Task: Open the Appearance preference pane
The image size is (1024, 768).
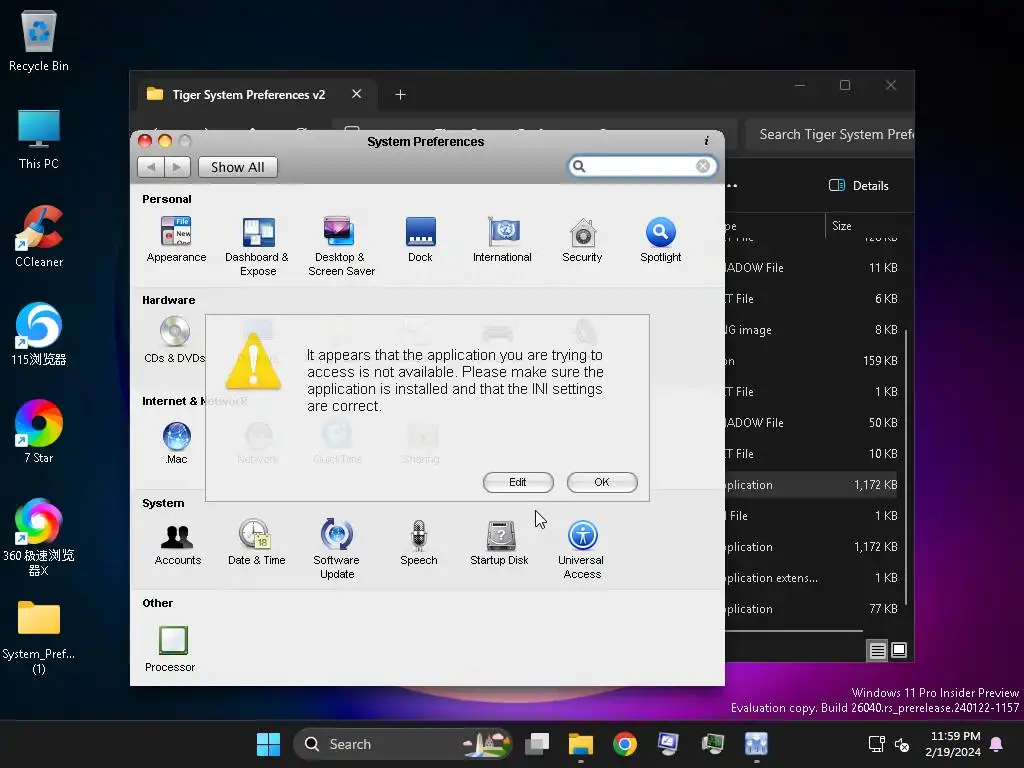Action: coord(176,239)
